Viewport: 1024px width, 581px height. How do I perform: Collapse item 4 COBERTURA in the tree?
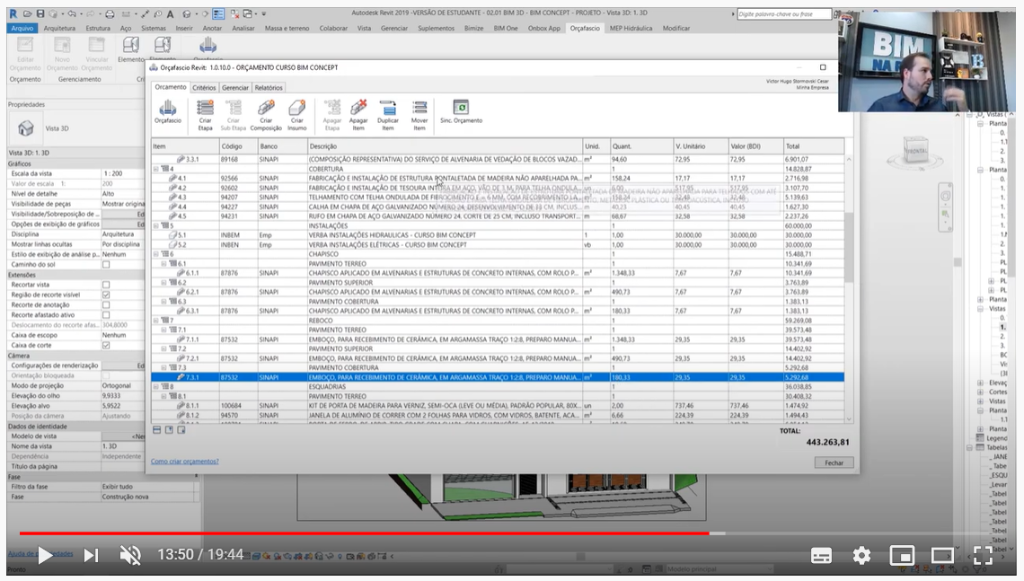point(156,168)
